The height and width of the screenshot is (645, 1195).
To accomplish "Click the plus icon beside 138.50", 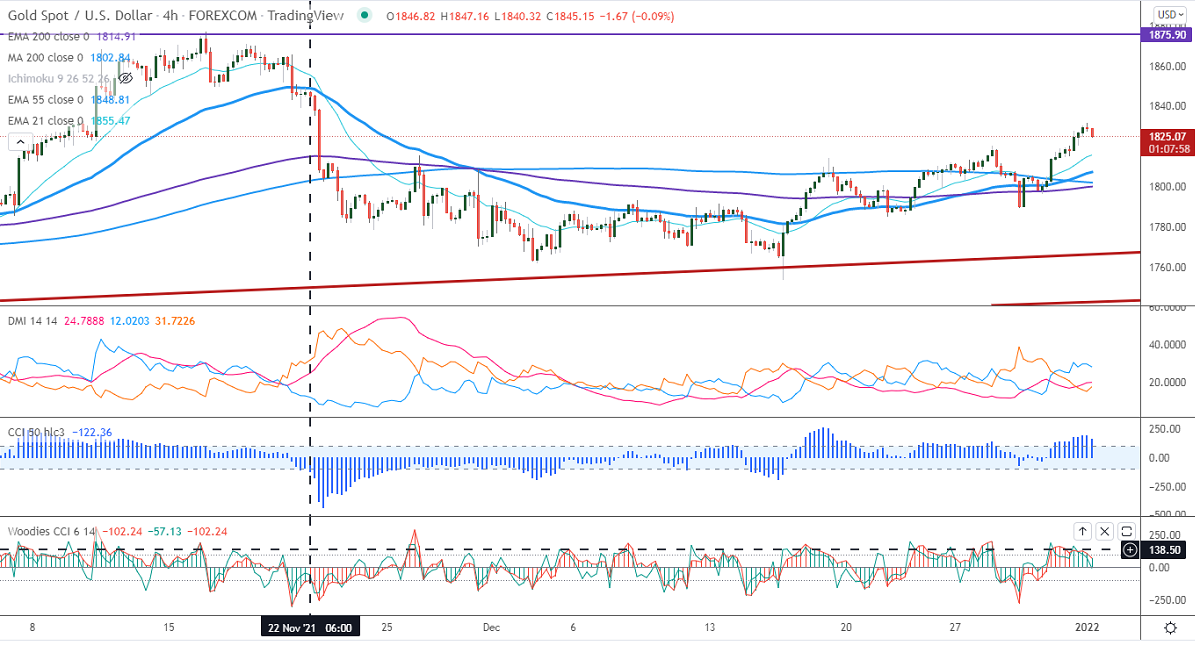I will [x=1130, y=550].
